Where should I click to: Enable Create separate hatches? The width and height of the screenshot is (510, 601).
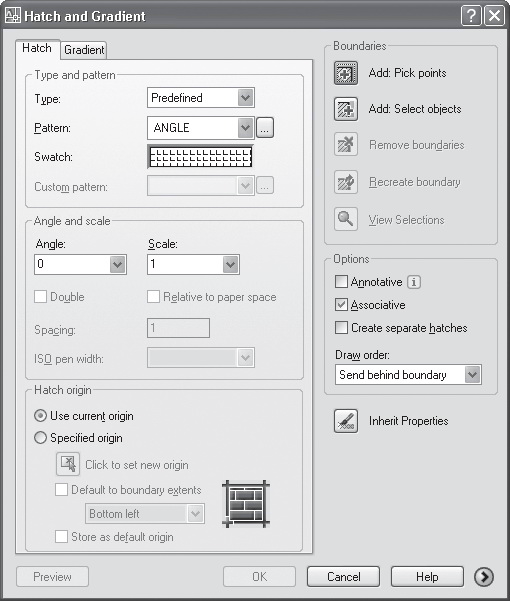(341, 328)
